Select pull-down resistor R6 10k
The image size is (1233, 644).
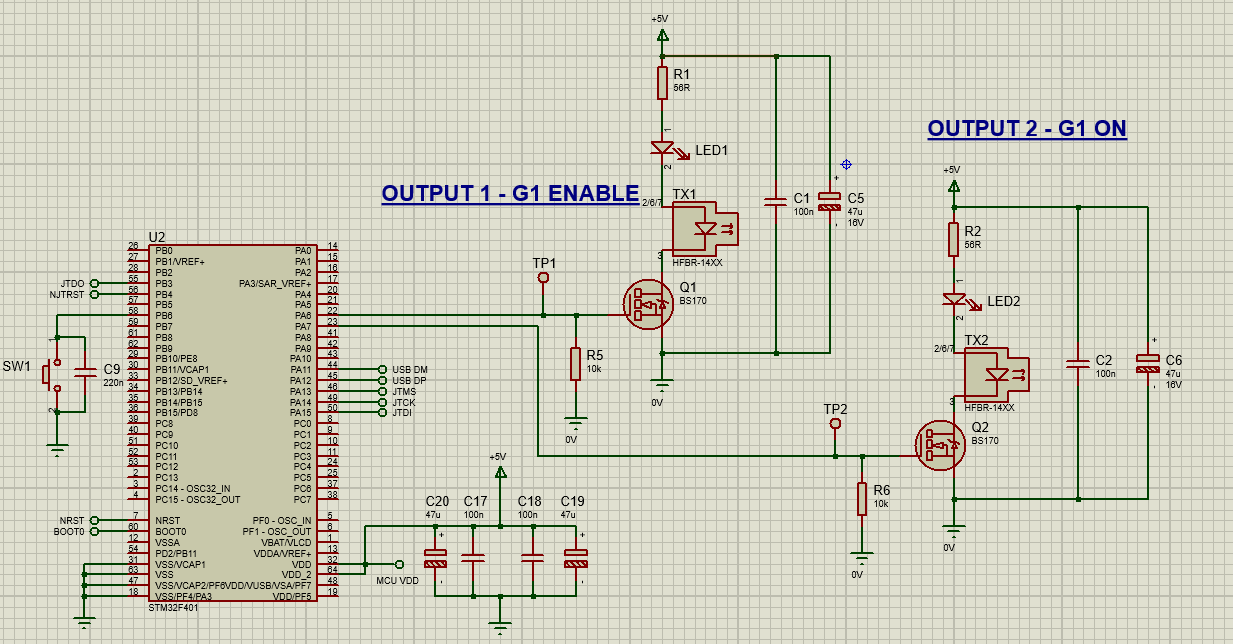[861, 499]
